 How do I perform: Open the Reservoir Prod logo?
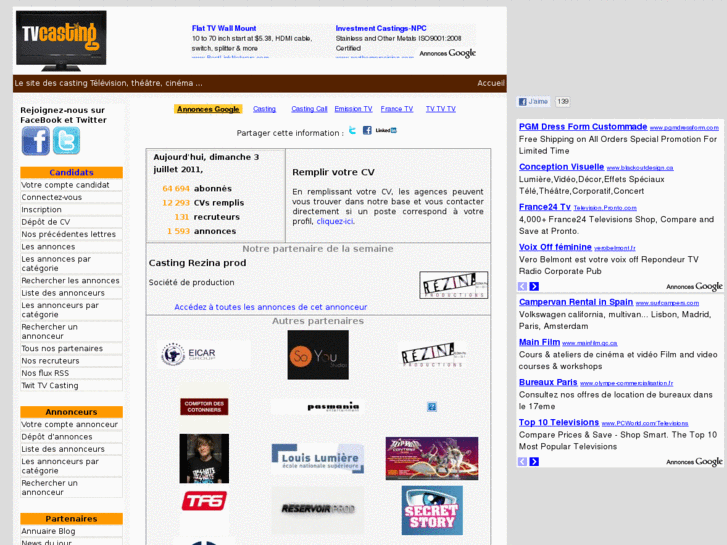pyautogui.click(x=318, y=509)
